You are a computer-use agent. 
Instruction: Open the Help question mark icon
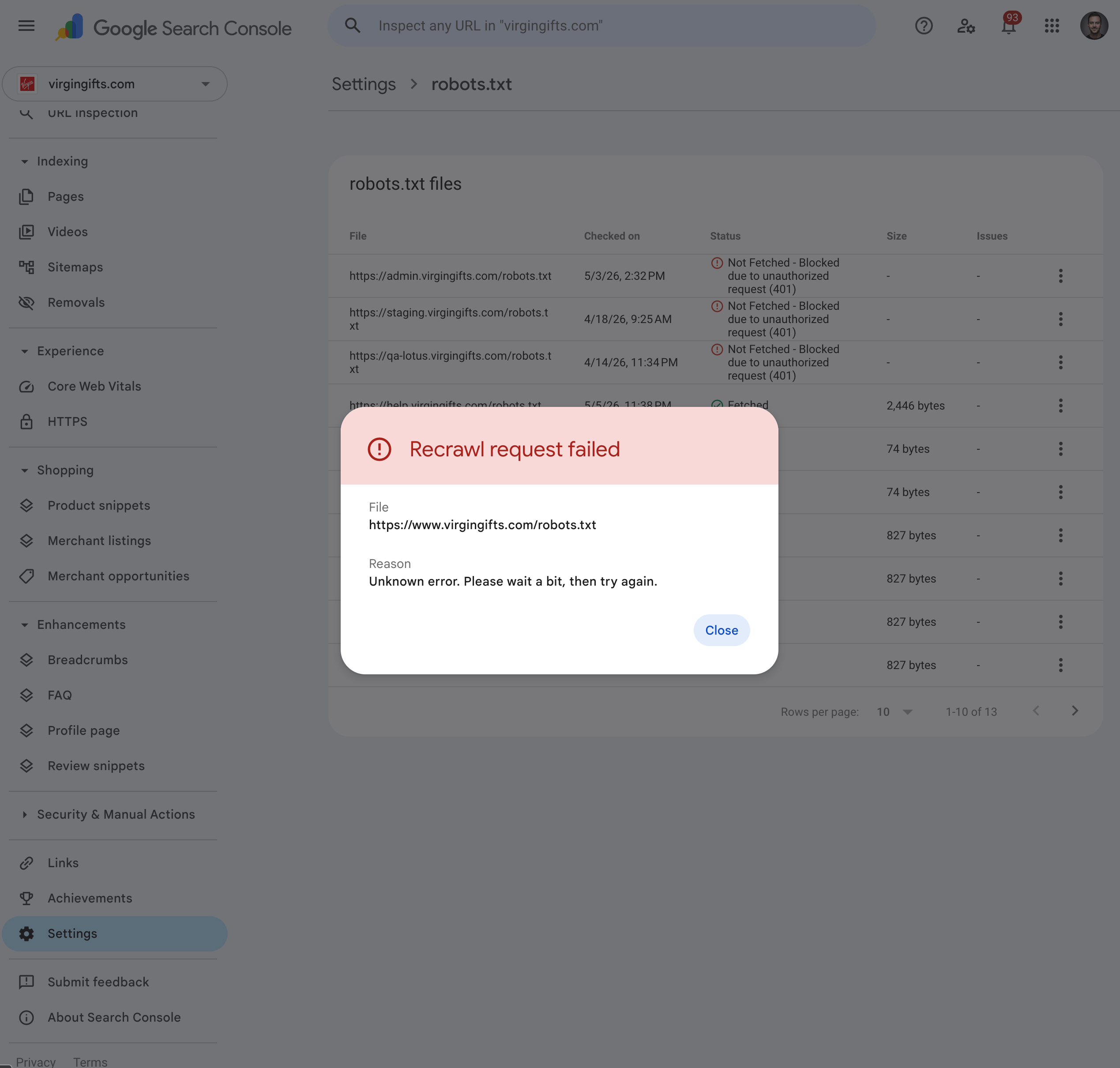924,26
